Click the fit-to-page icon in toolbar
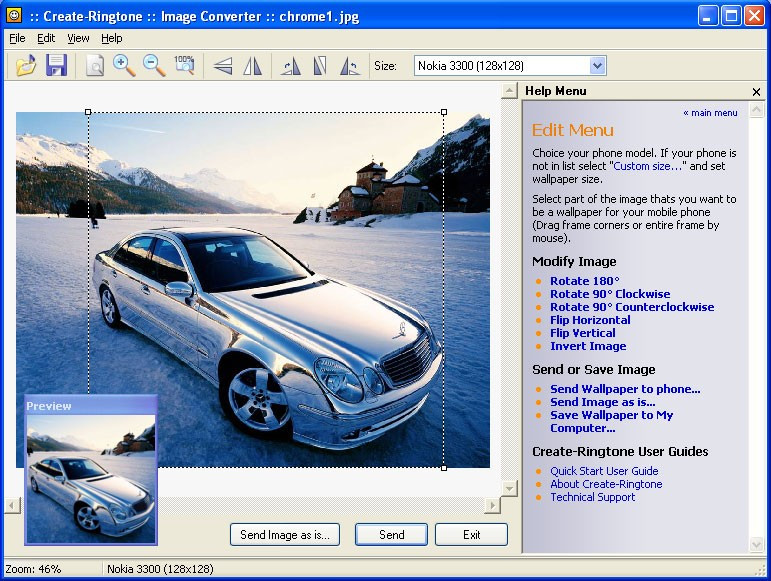Image resolution: width=771 pixels, height=581 pixels. click(94, 66)
